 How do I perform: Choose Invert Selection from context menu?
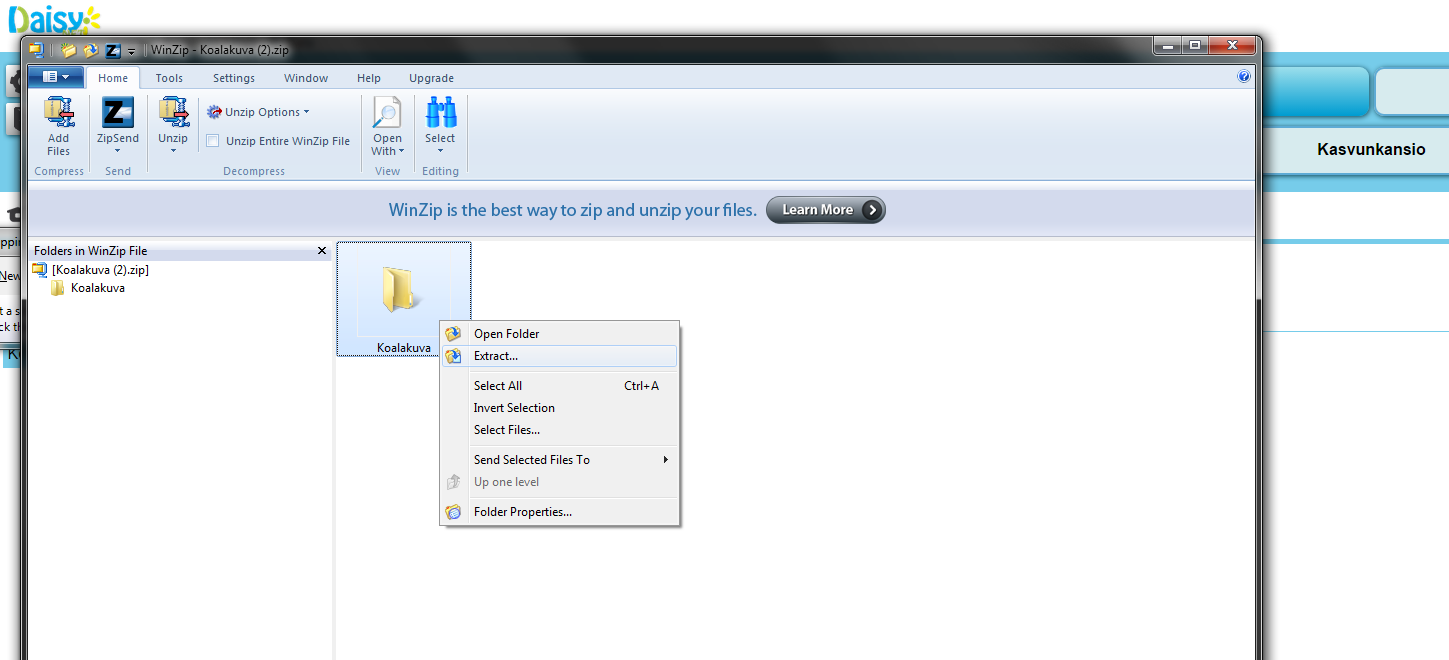pyautogui.click(x=560, y=408)
